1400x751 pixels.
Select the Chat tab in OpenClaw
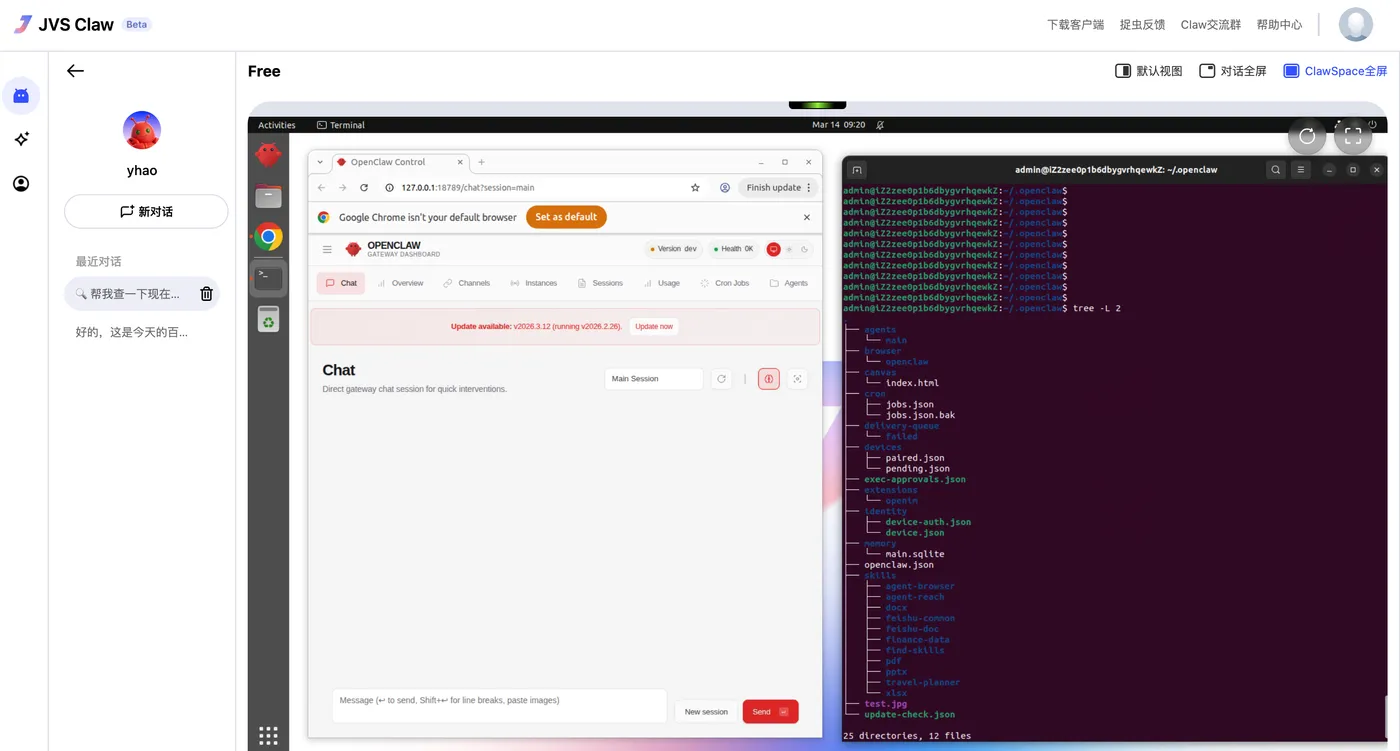point(341,283)
